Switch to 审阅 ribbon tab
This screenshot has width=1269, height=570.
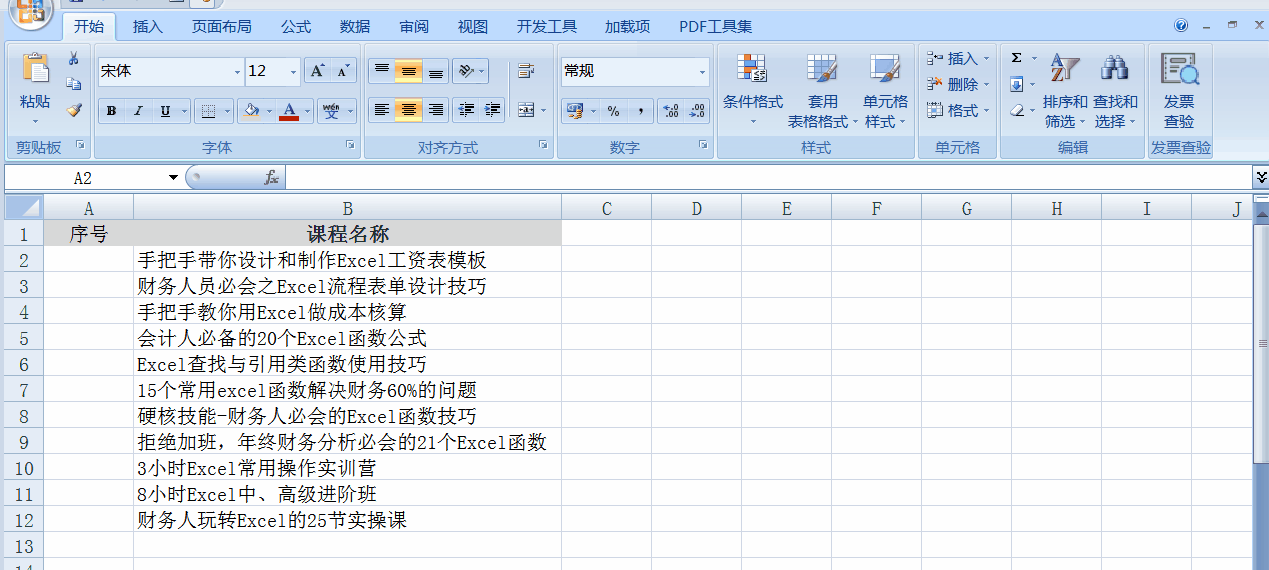coord(414,26)
